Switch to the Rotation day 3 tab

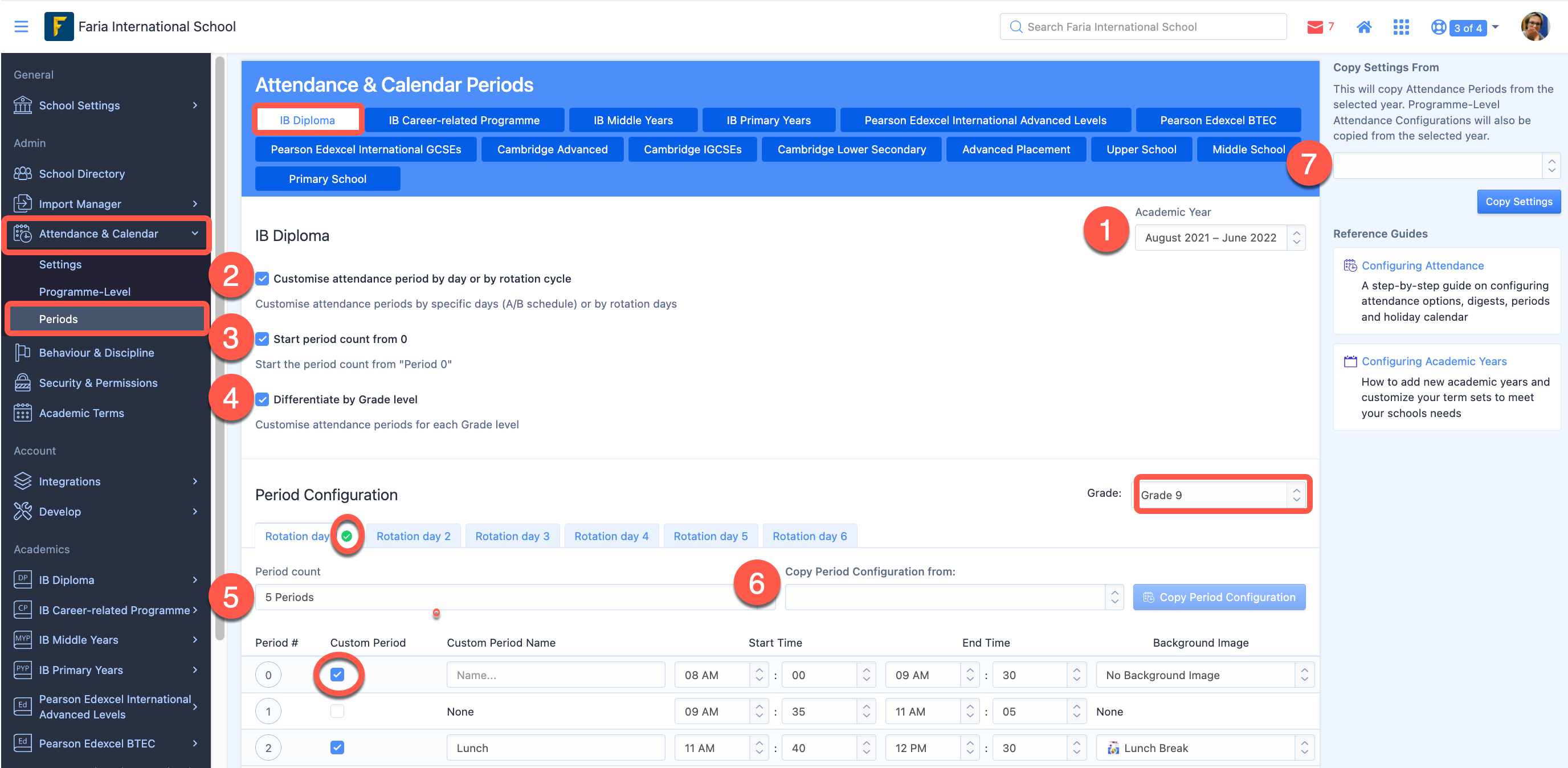point(512,536)
